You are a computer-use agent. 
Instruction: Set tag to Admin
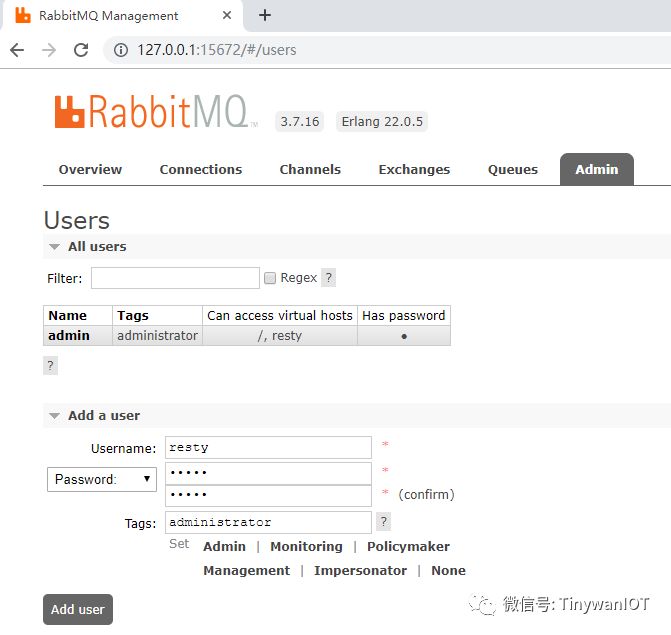coord(224,546)
